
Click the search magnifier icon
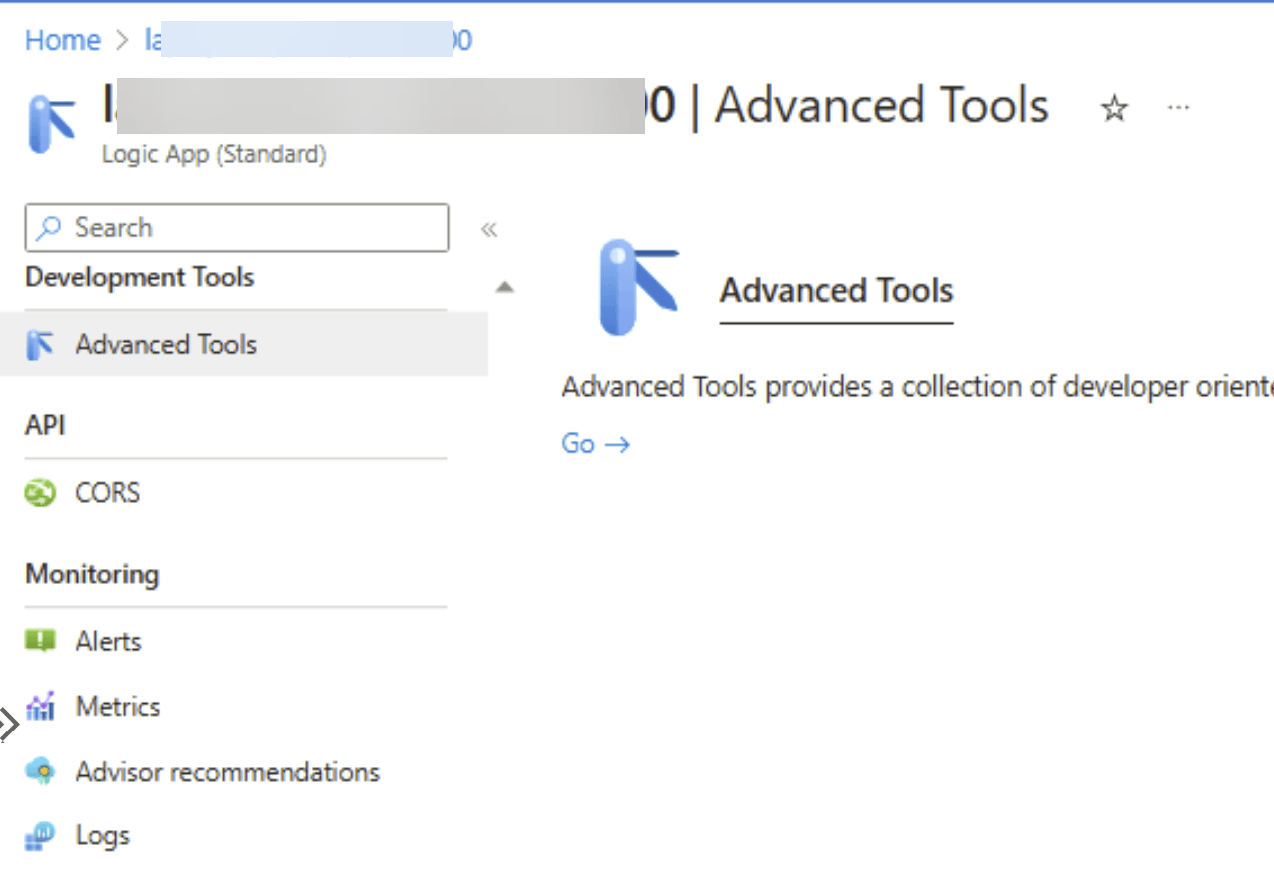pyautogui.click(x=47, y=228)
